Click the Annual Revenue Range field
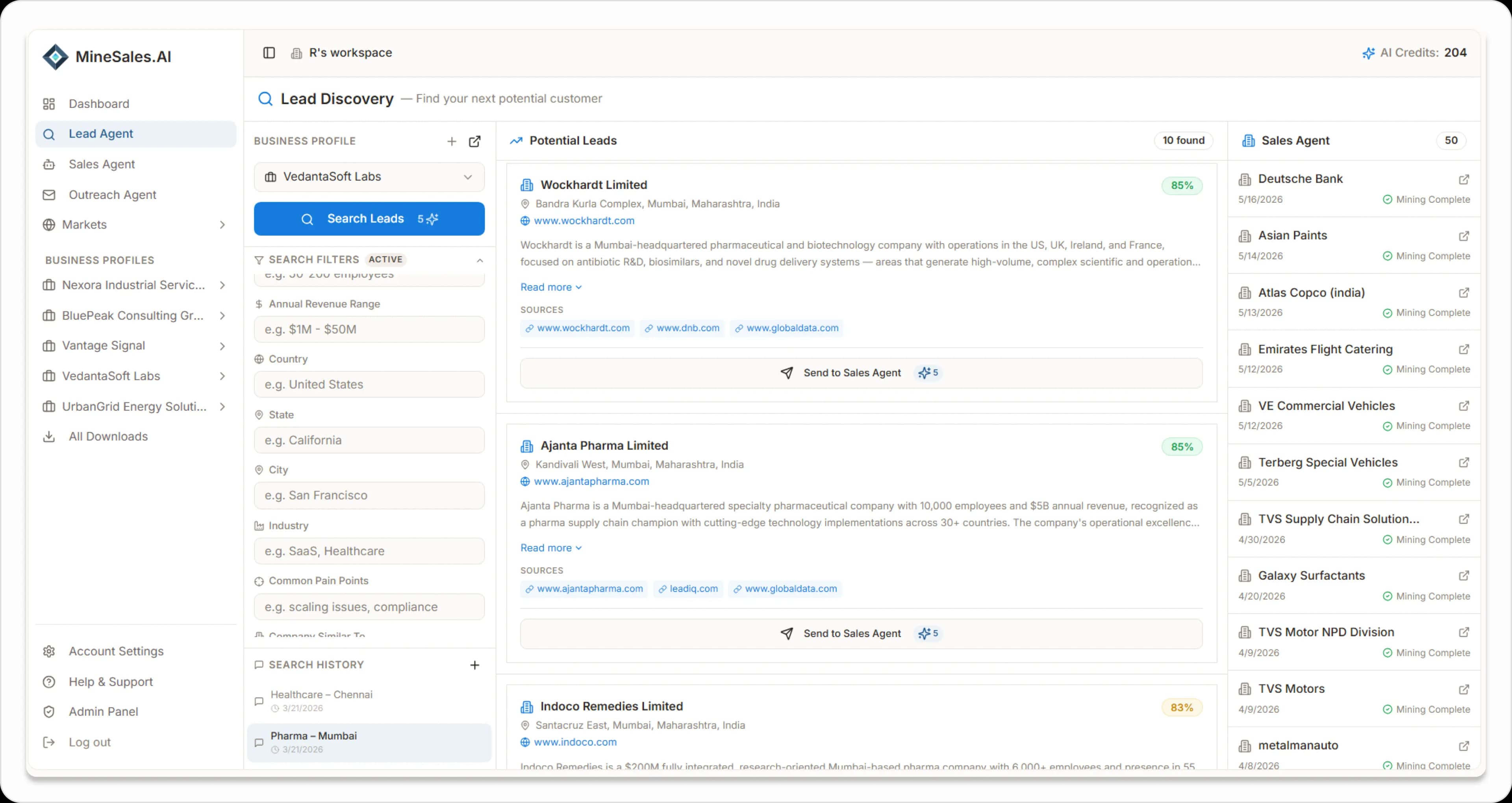 (x=369, y=329)
